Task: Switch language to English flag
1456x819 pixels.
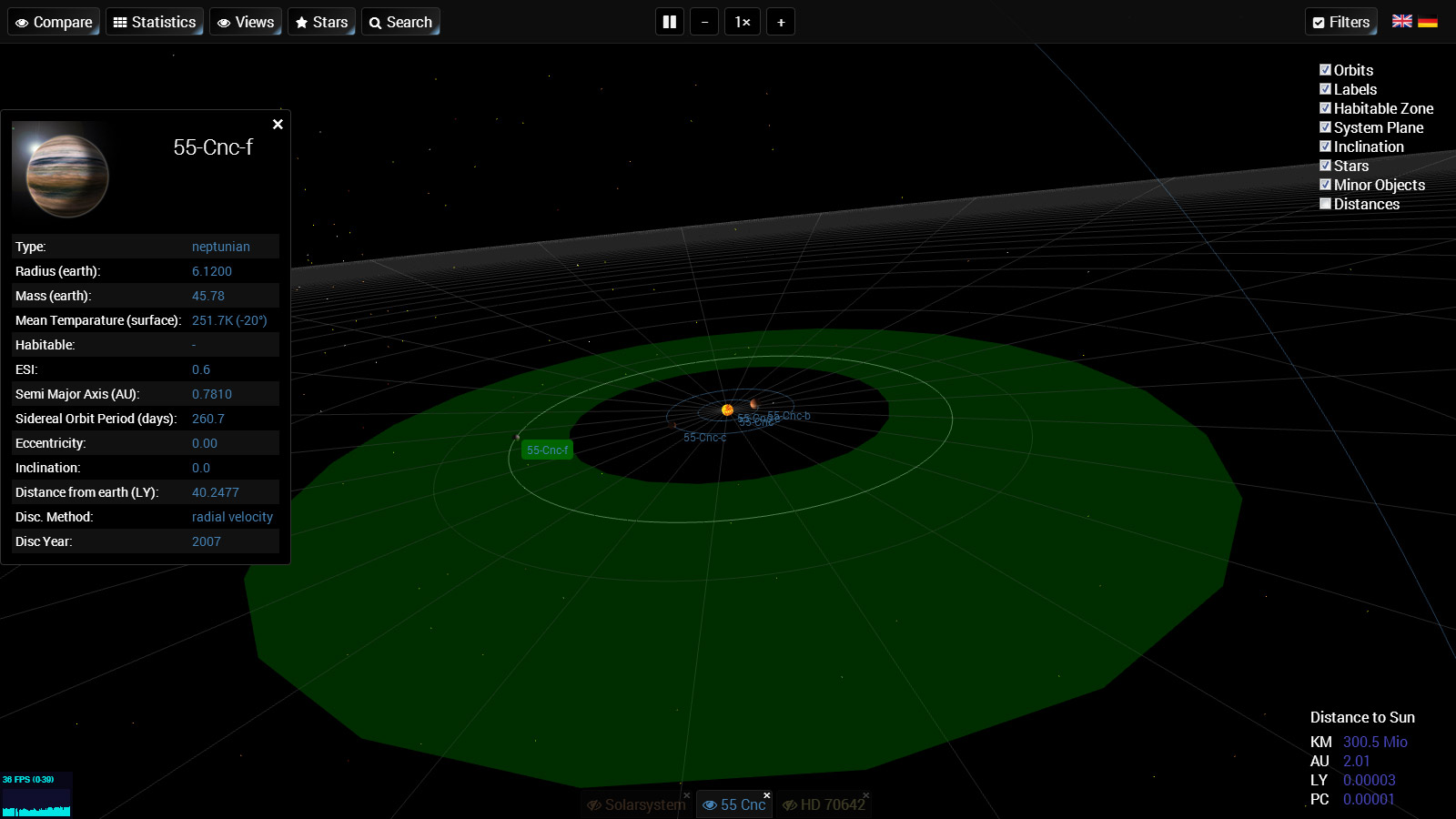Action: 1402,21
